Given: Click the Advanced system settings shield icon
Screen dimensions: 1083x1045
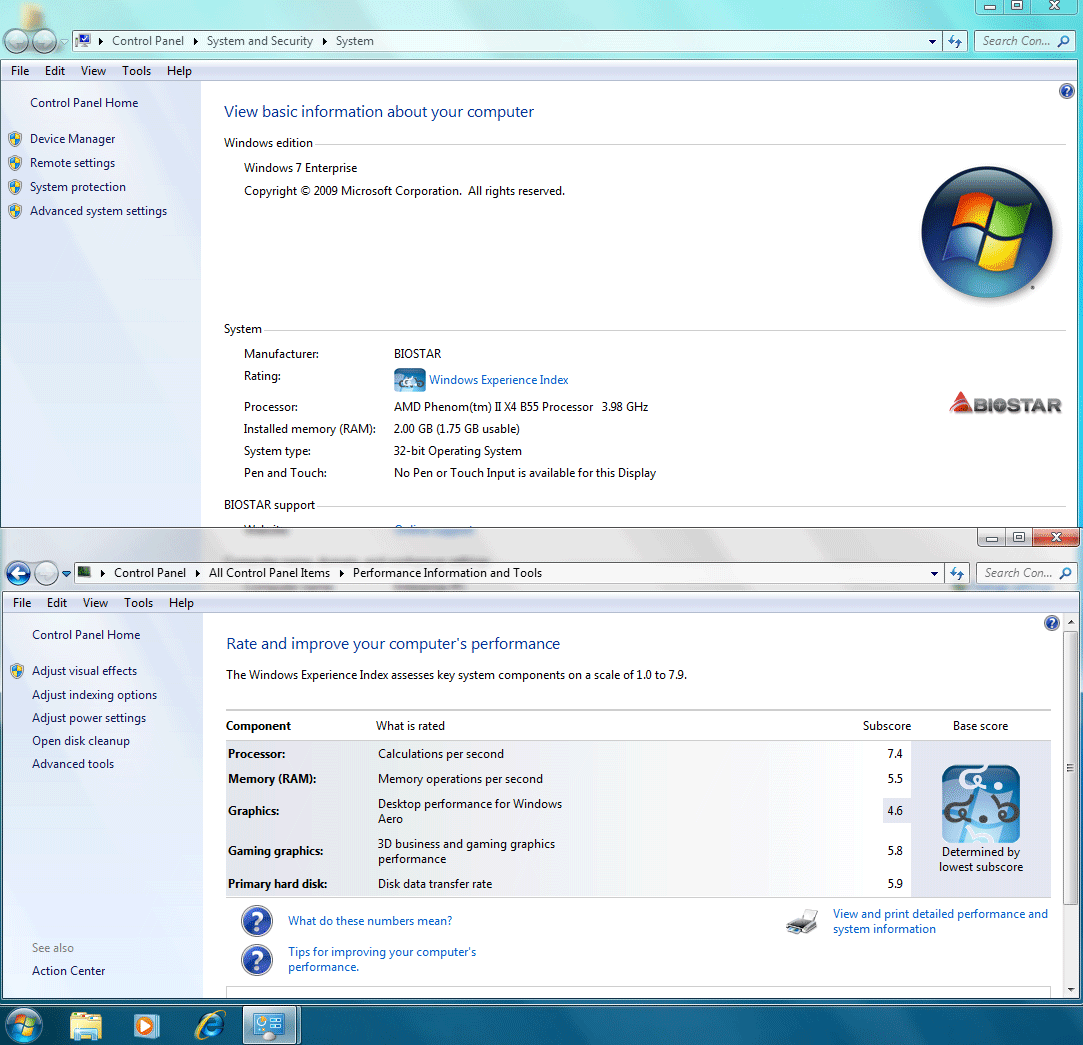Looking at the screenshot, I should pos(15,211).
